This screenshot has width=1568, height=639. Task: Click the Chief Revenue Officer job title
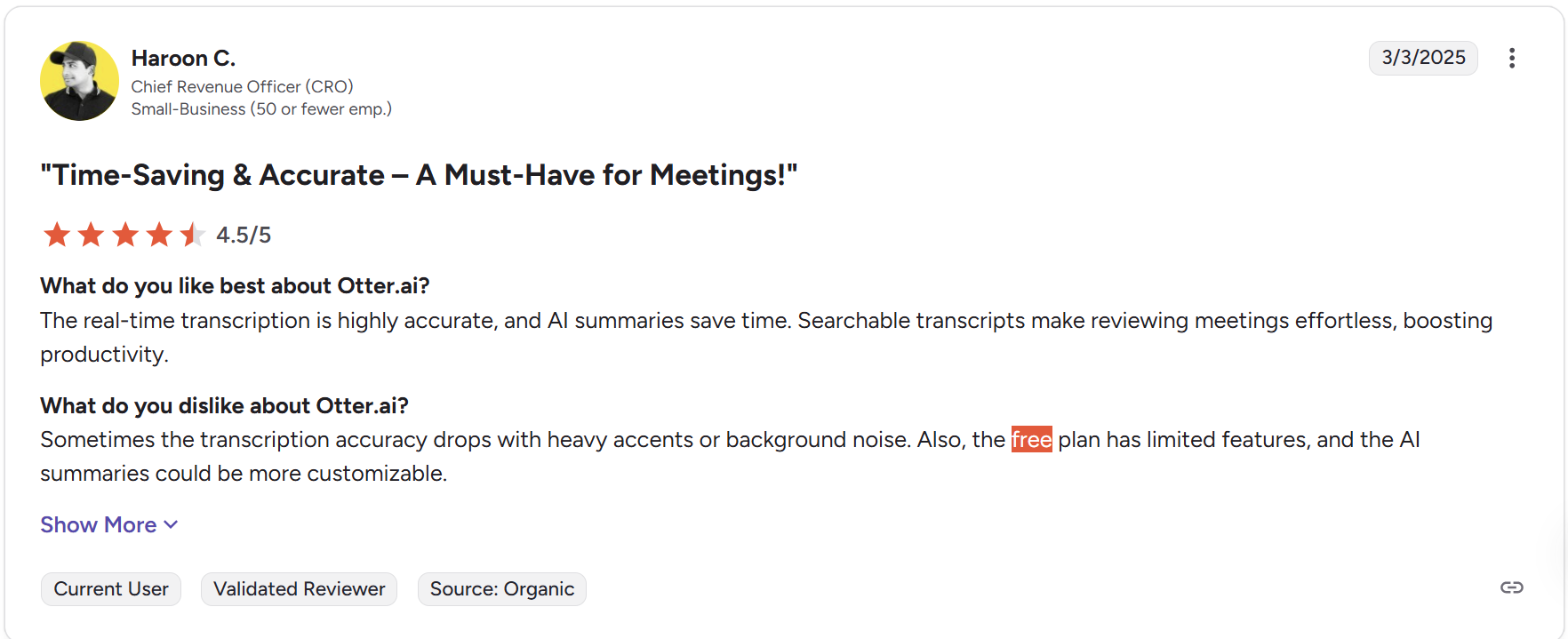click(242, 86)
